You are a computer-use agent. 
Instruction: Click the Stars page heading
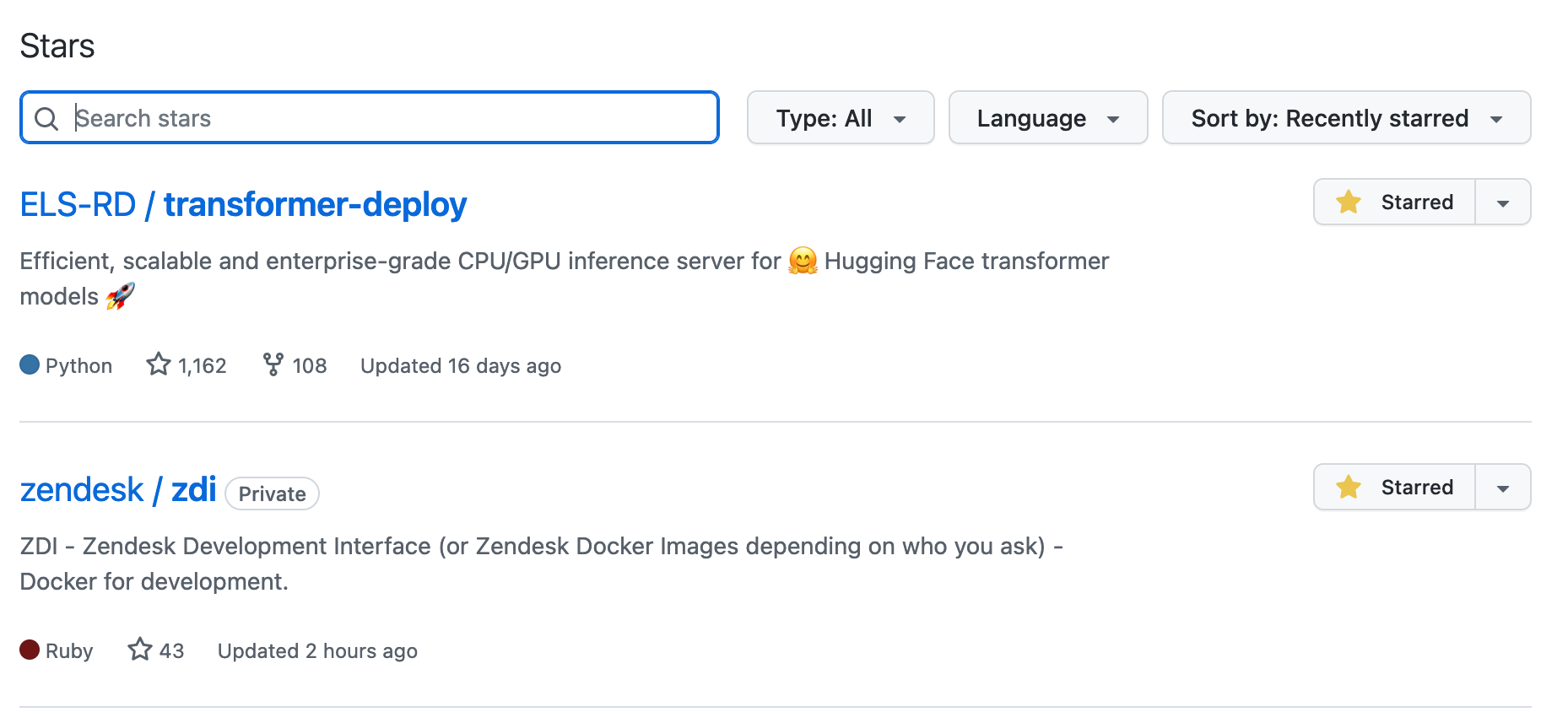click(57, 46)
